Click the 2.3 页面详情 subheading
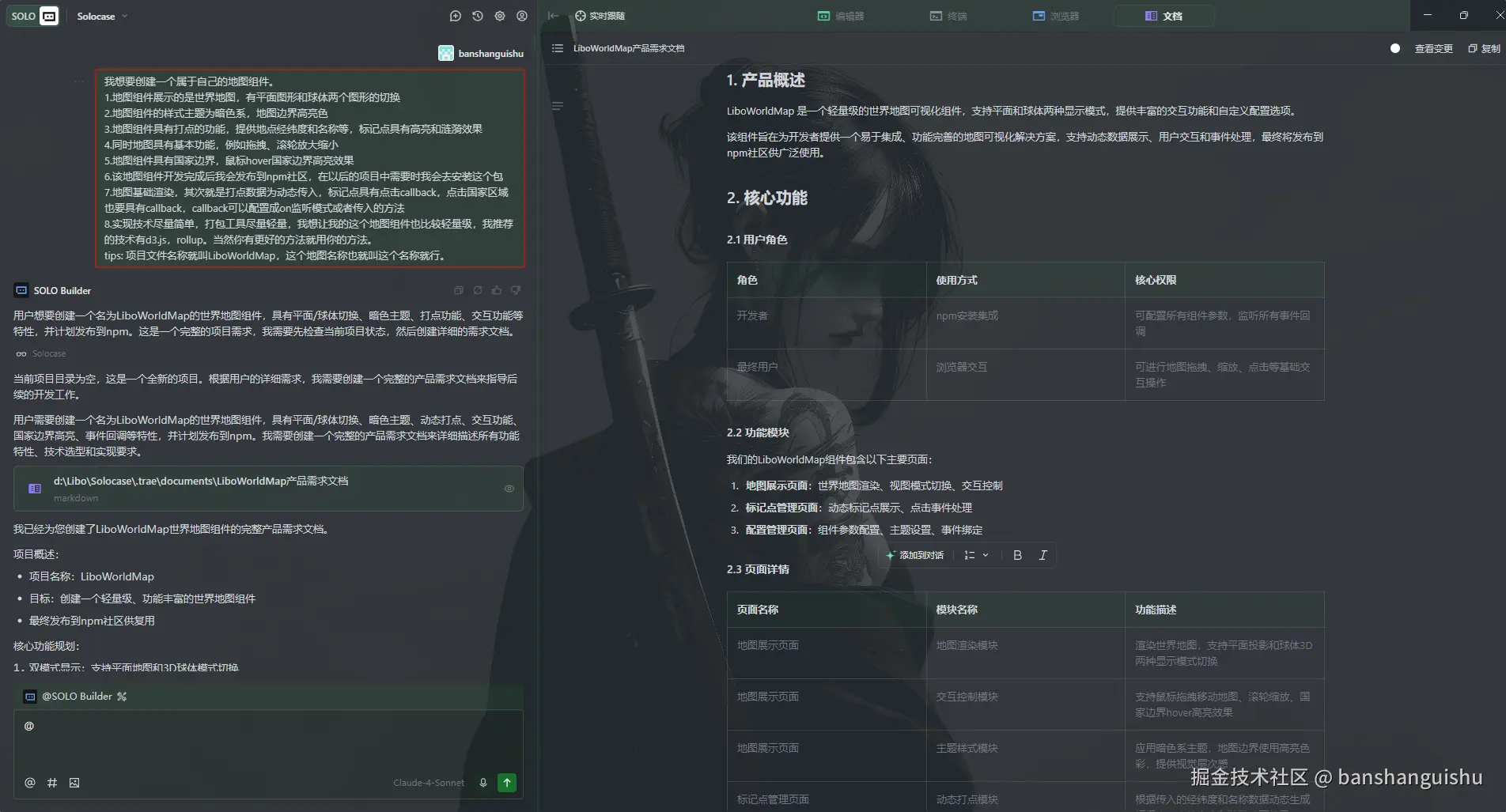The image size is (1506, 812). point(758,569)
